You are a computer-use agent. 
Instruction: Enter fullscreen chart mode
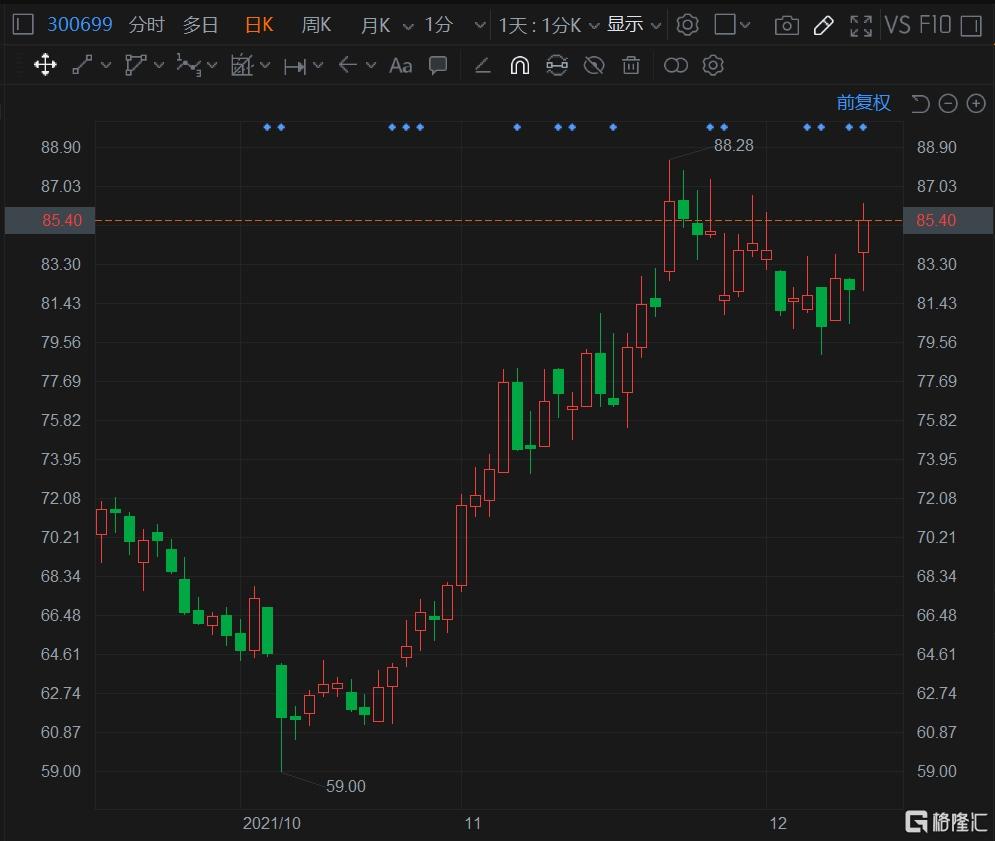(860, 25)
